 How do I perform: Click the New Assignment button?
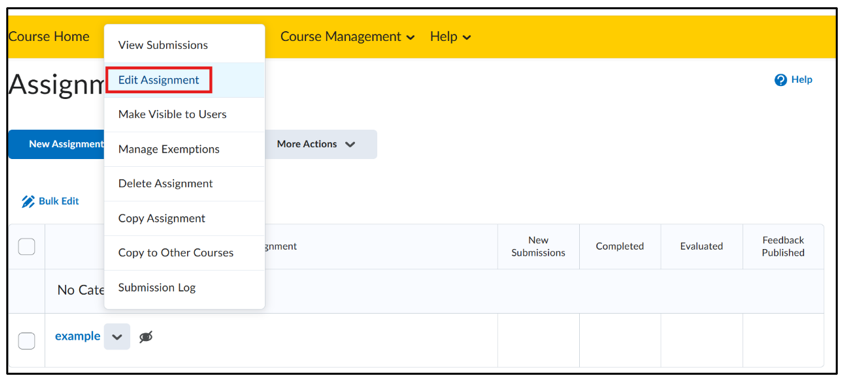tap(57, 144)
